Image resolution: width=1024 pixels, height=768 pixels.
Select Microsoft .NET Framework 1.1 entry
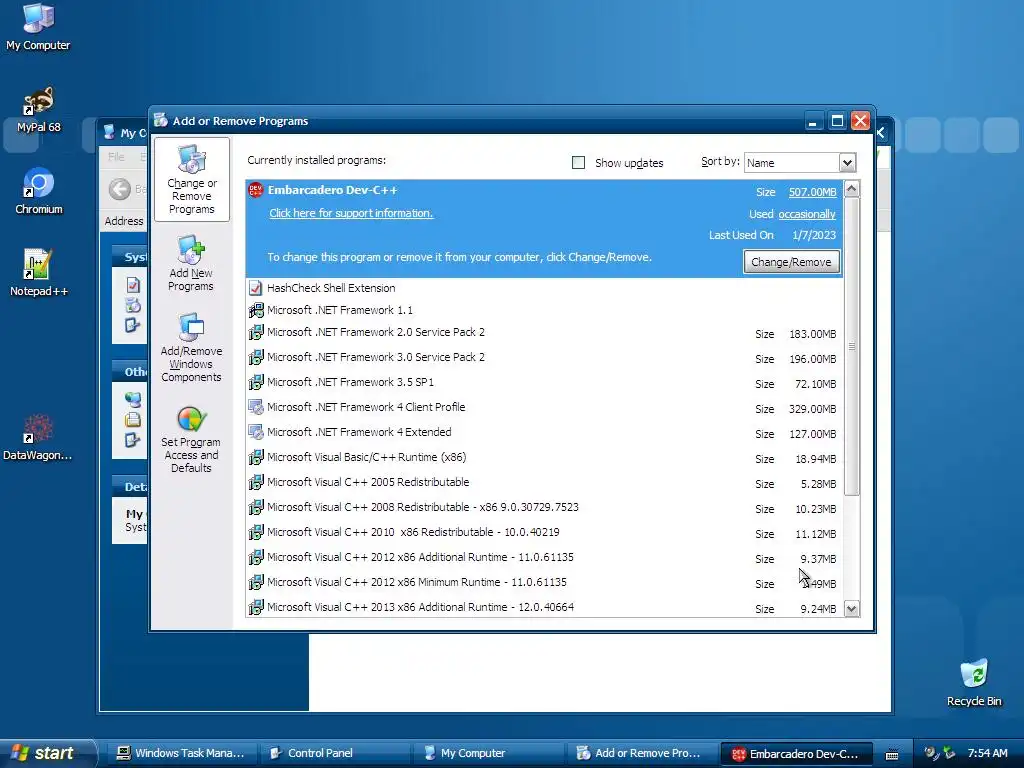[543, 310]
